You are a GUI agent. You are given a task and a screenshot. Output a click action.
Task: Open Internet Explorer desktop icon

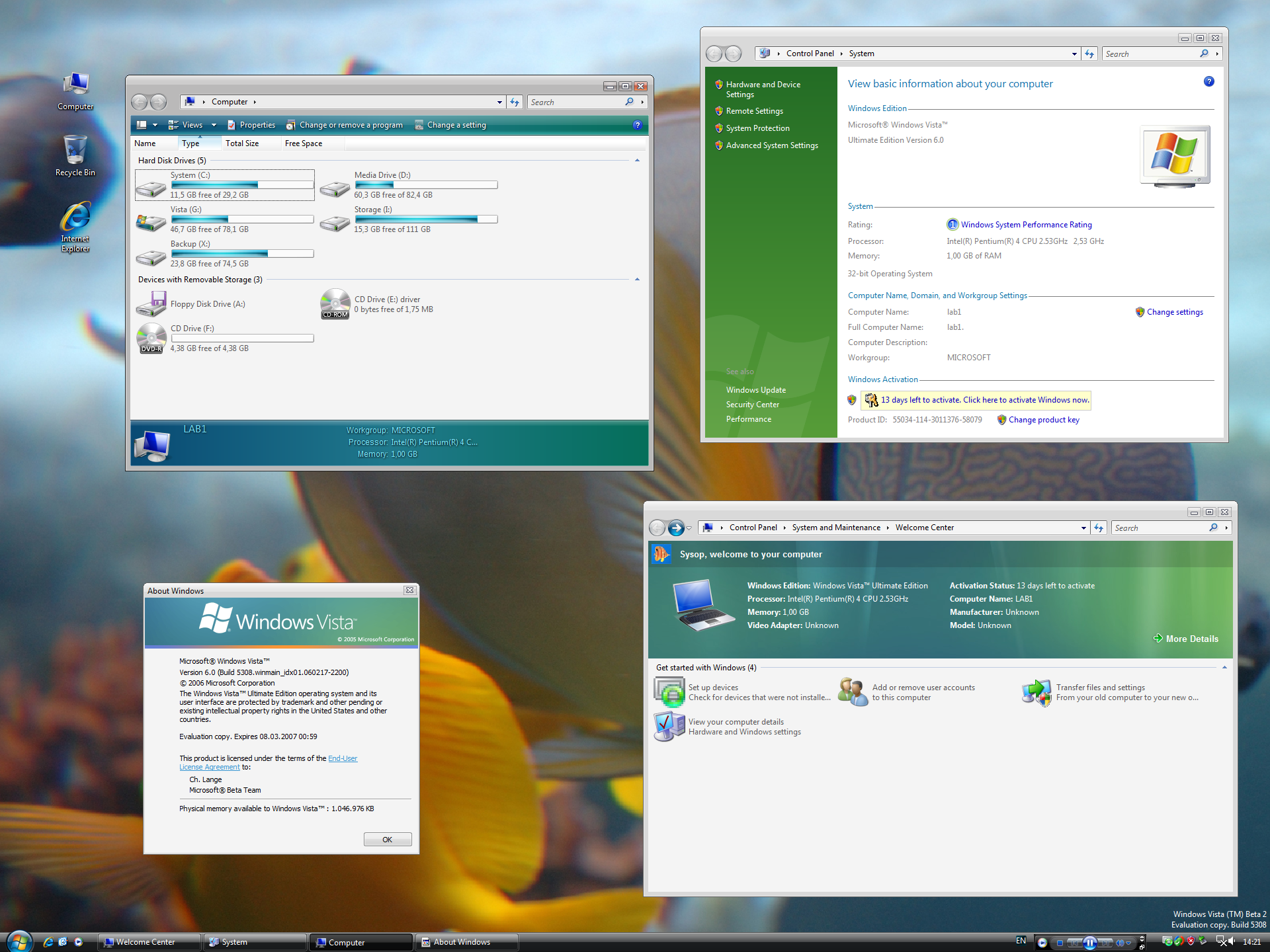75,218
